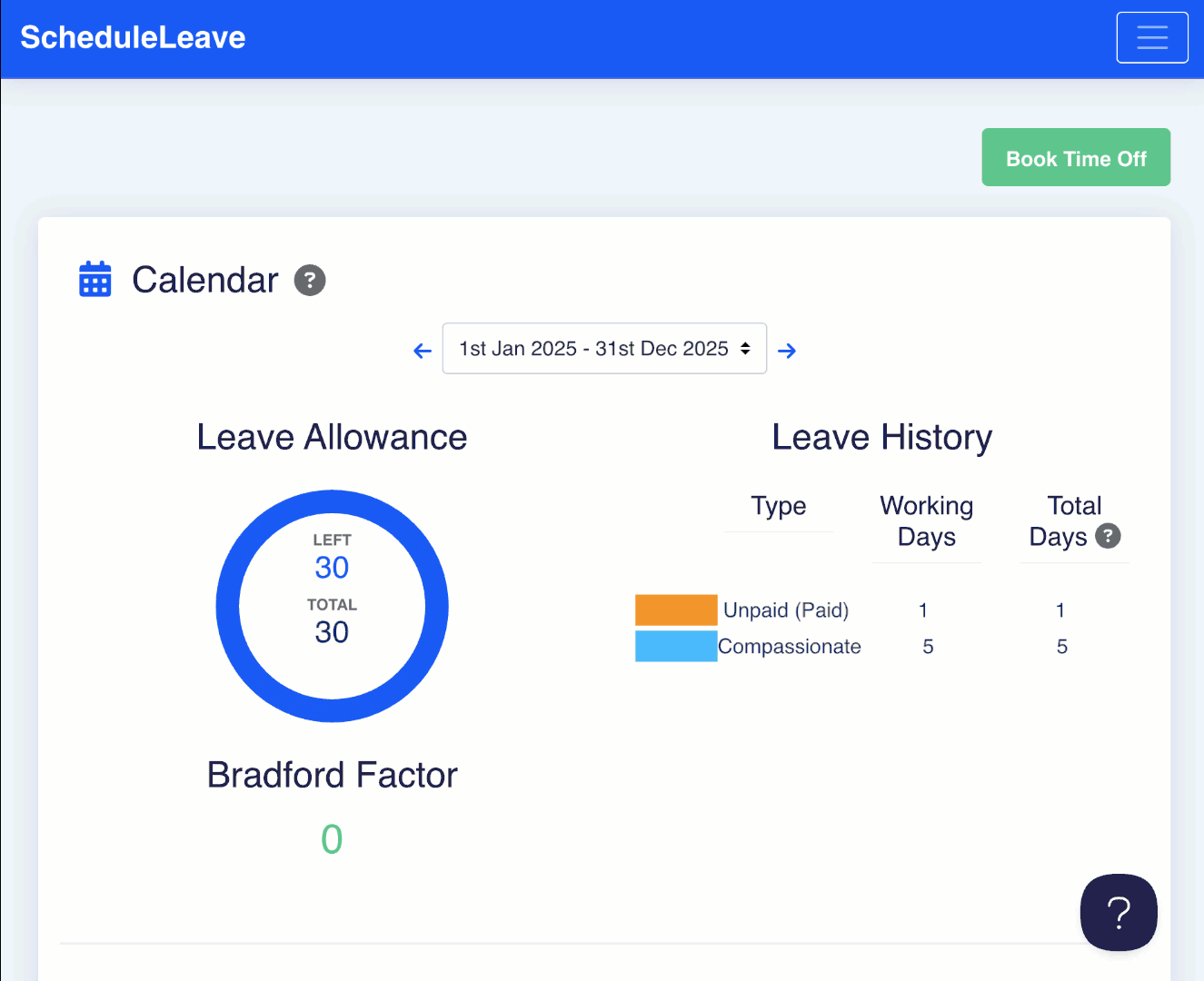Click the blue Compassionate leave swatch
The height and width of the screenshot is (981, 1204).
pos(676,646)
